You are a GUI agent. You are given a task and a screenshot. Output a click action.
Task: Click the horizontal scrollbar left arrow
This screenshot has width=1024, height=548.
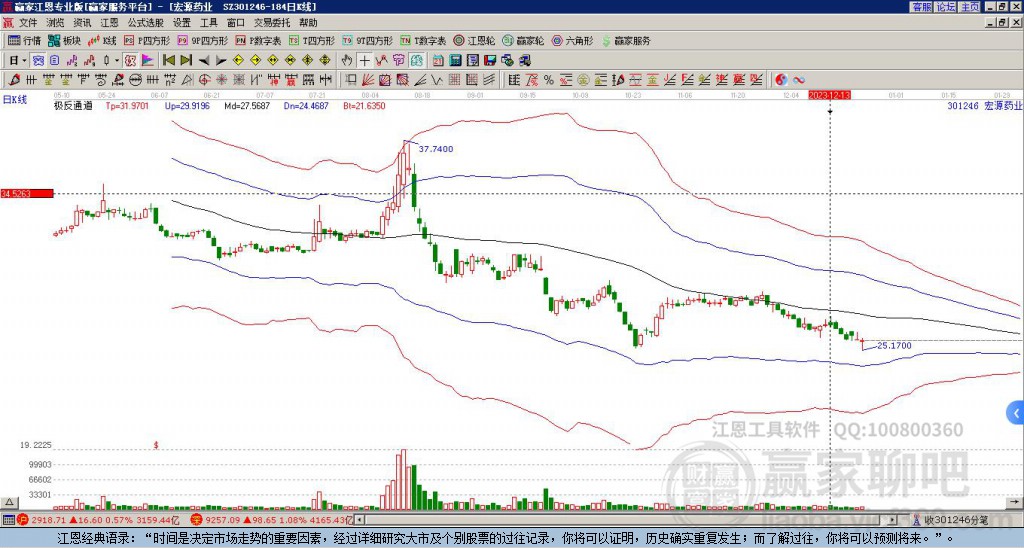tap(359, 520)
